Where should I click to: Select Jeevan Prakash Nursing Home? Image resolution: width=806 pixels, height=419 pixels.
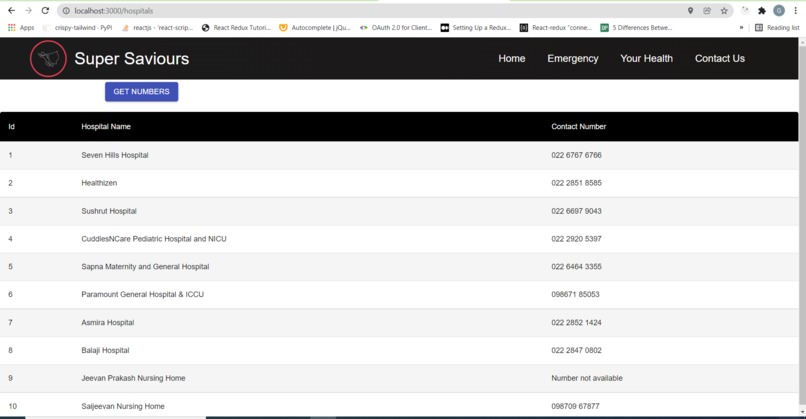point(133,378)
